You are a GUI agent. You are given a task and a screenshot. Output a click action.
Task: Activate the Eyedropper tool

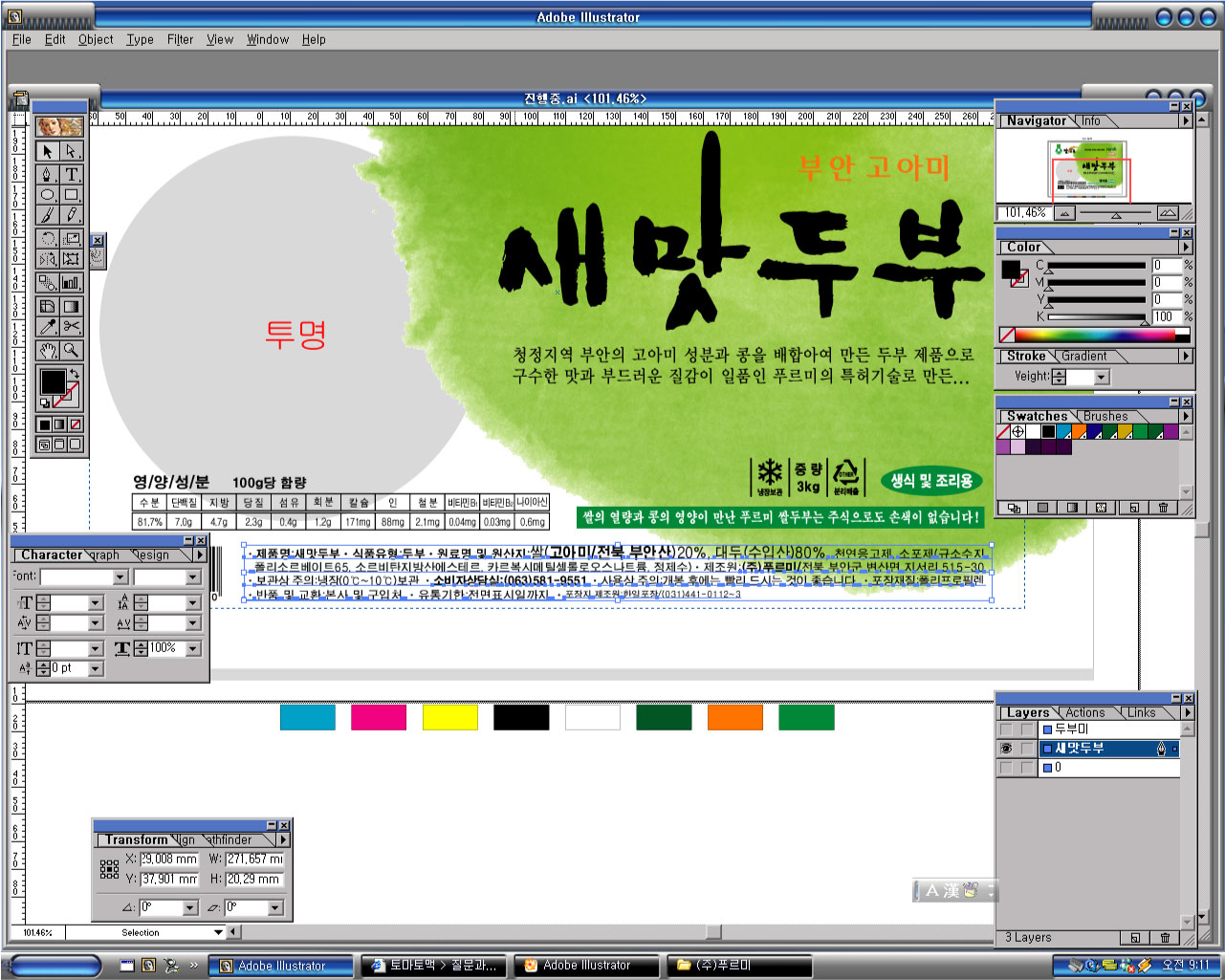(x=47, y=327)
